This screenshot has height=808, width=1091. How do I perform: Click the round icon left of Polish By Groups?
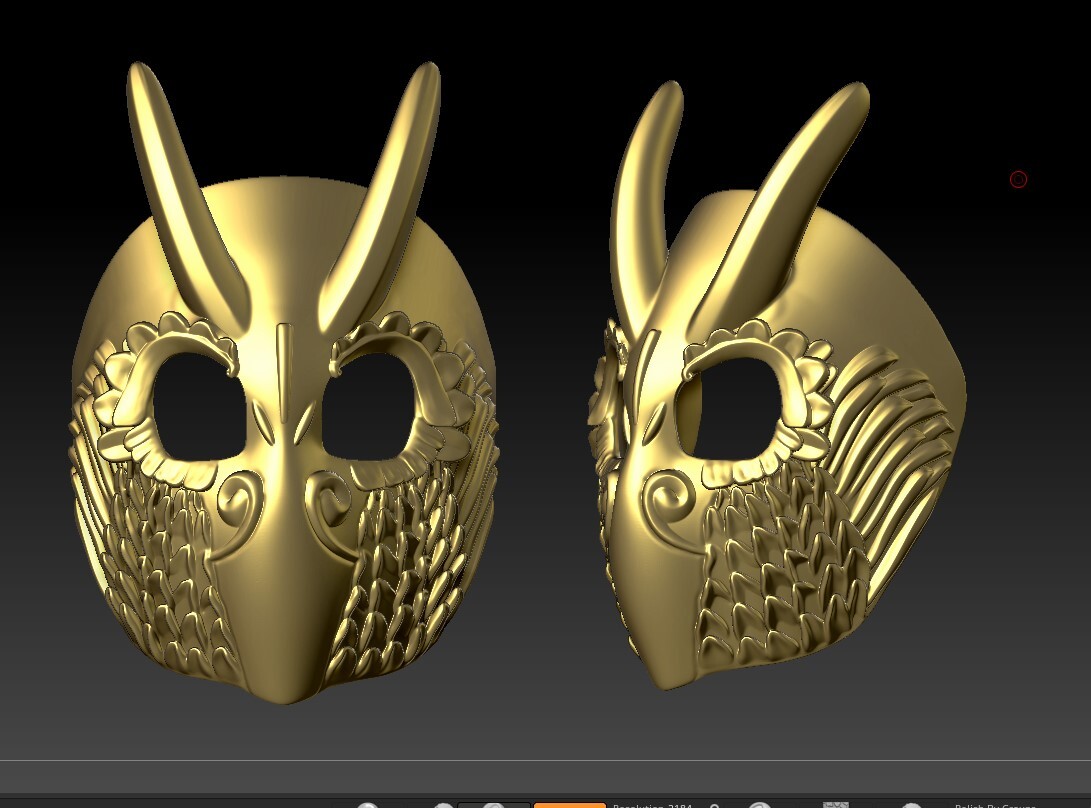click(x=911, y=805)
